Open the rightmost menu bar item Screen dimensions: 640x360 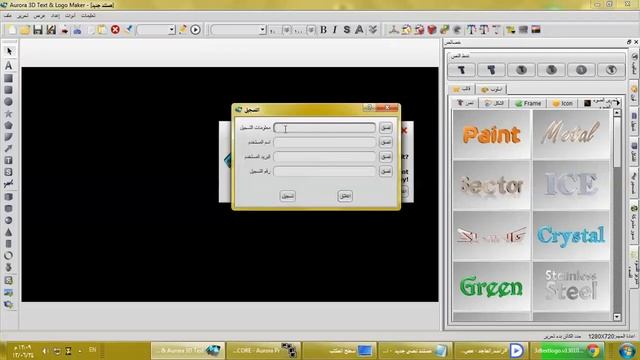[88, 16]
